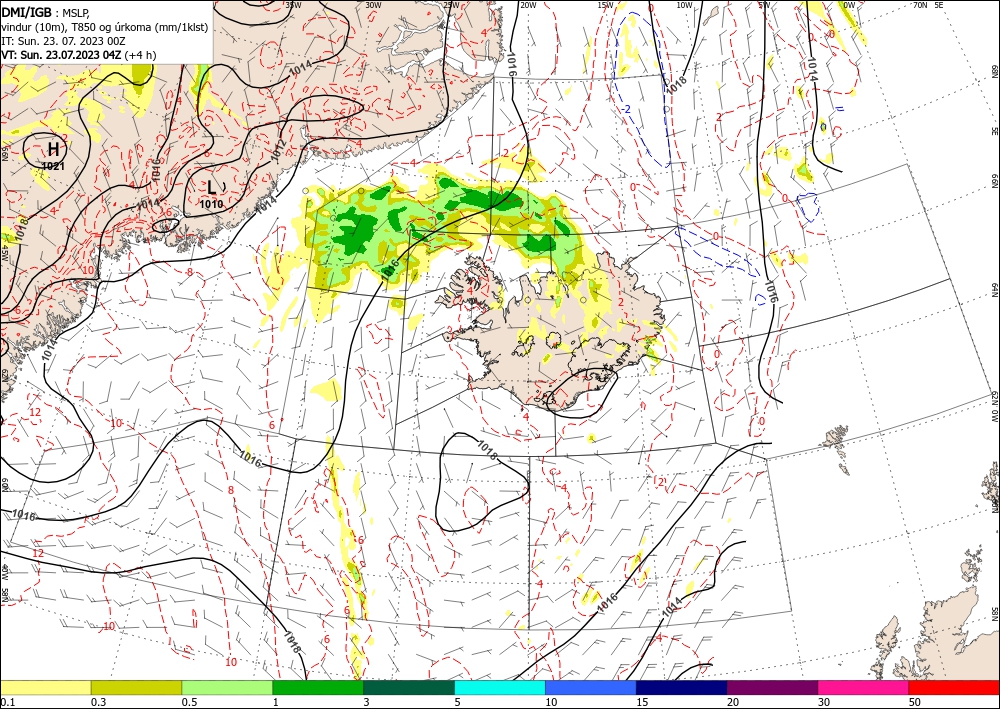
Task: Select the '1021' high pressure value
Action: coord(53,166)
